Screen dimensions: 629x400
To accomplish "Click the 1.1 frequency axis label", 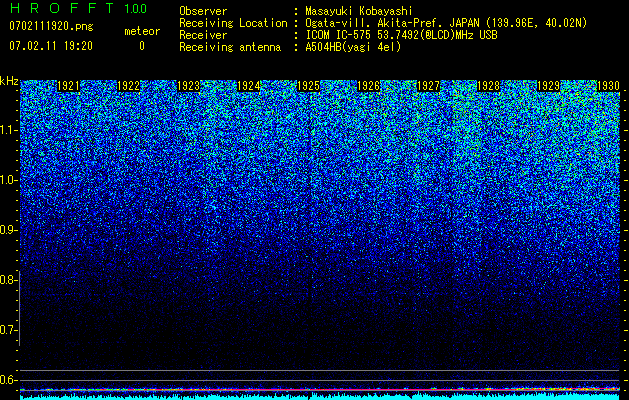I will click(x=9, y=130).
